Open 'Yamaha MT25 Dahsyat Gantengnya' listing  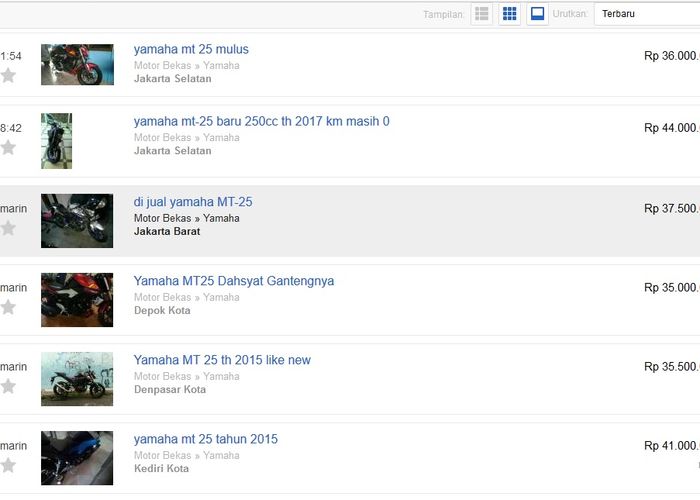tap(234, 281)
